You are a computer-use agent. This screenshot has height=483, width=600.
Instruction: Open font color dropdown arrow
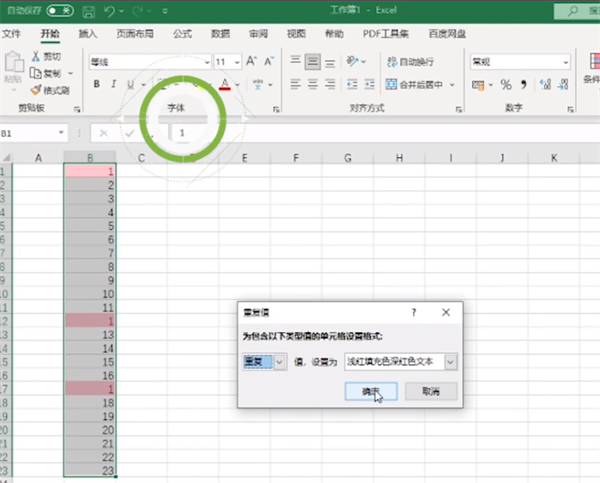pos(238,85)
